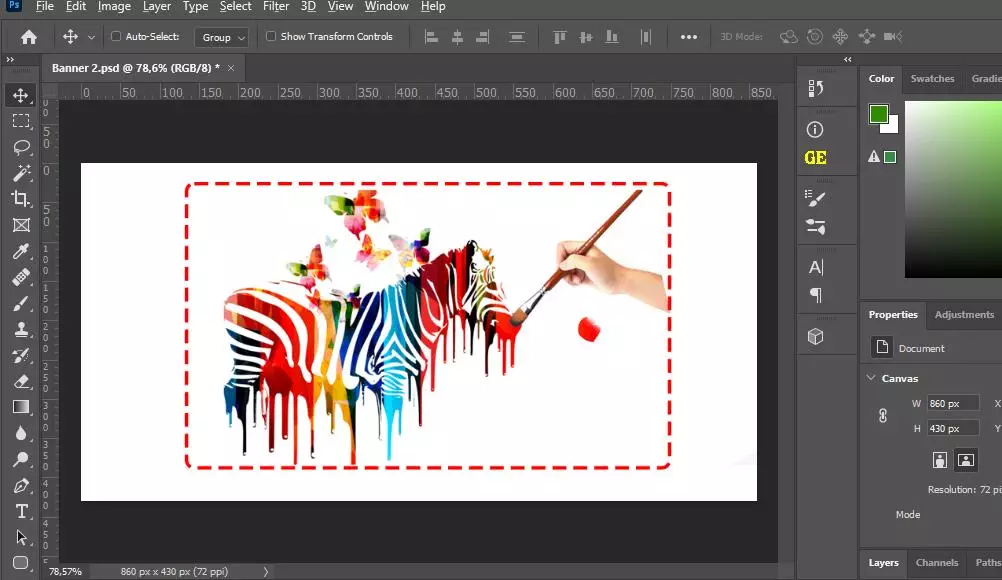The width and height of the screenshot is (1002, 580).
Task: Select the Move tool
Action: 22,95
